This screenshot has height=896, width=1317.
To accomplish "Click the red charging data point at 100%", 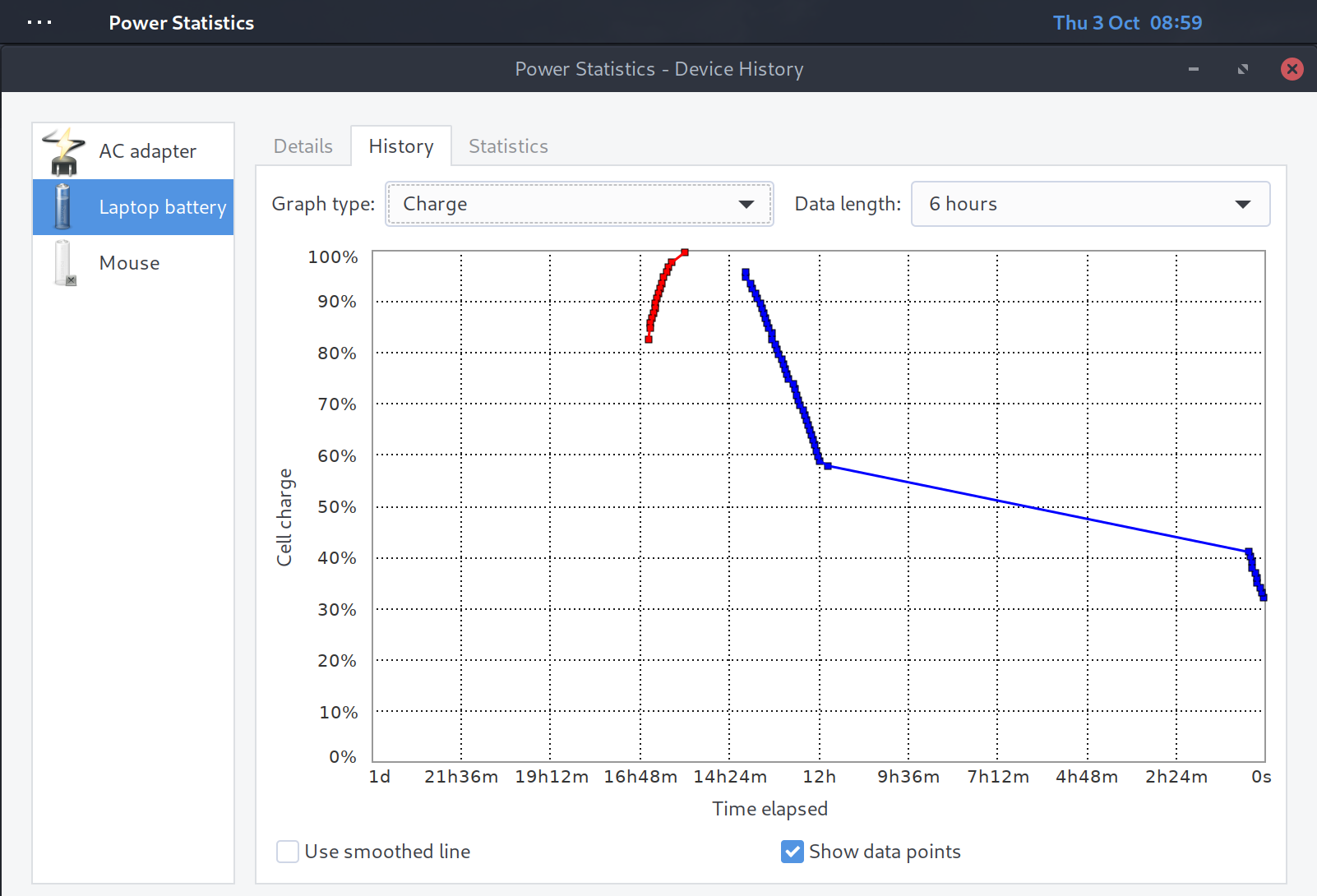I will (x=685, y=252).
